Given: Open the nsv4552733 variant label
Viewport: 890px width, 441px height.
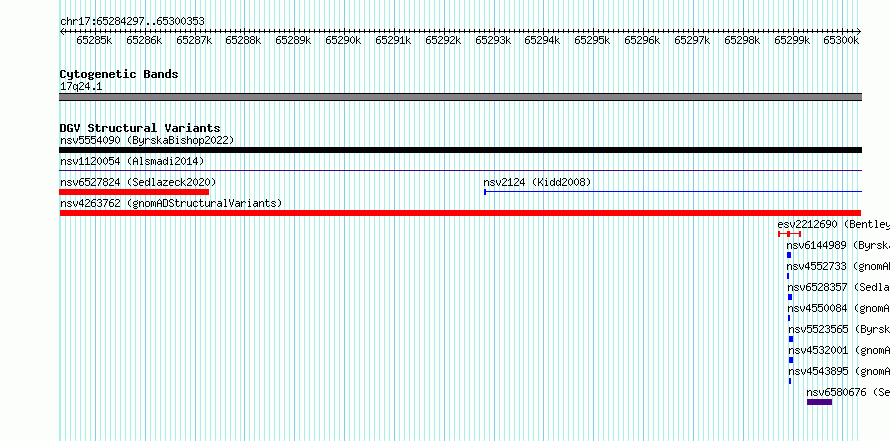Looking at the screenshot, I should 838,266.
